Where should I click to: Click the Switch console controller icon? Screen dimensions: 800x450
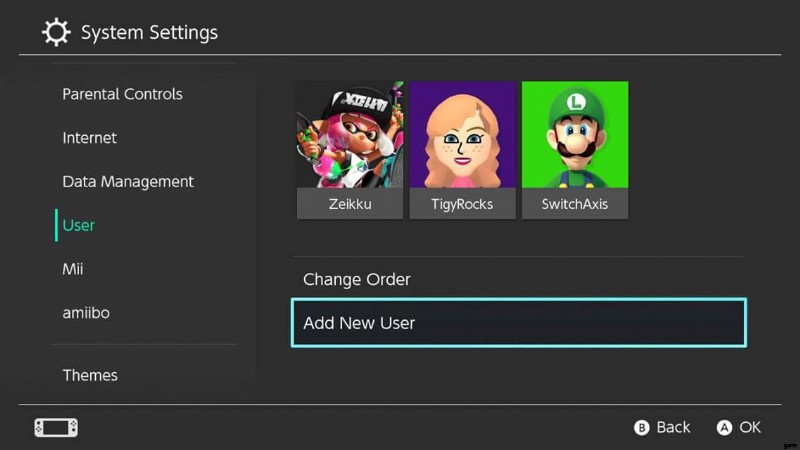pos(56,428)
